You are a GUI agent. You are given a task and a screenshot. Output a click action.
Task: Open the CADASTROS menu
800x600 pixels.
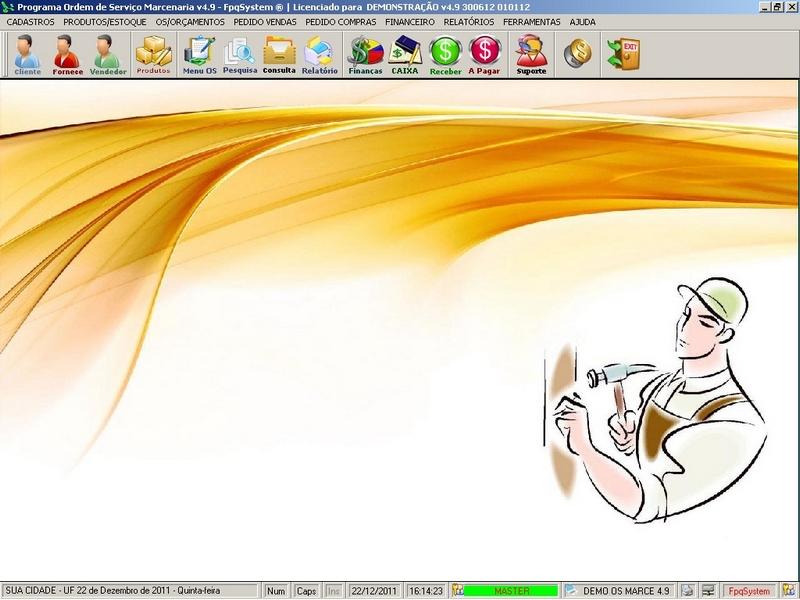30,21
